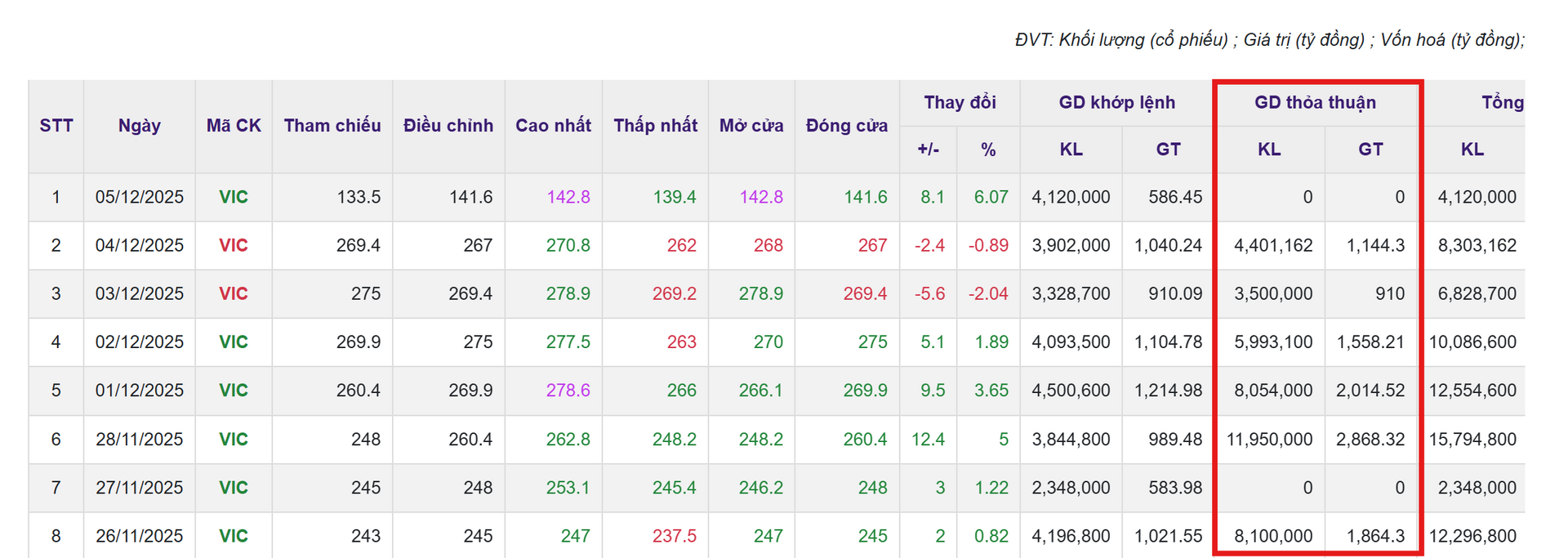Click the 'Thấp nhất' column header
The height and width of the screenshot is (558, 1568).
[655, 126]
